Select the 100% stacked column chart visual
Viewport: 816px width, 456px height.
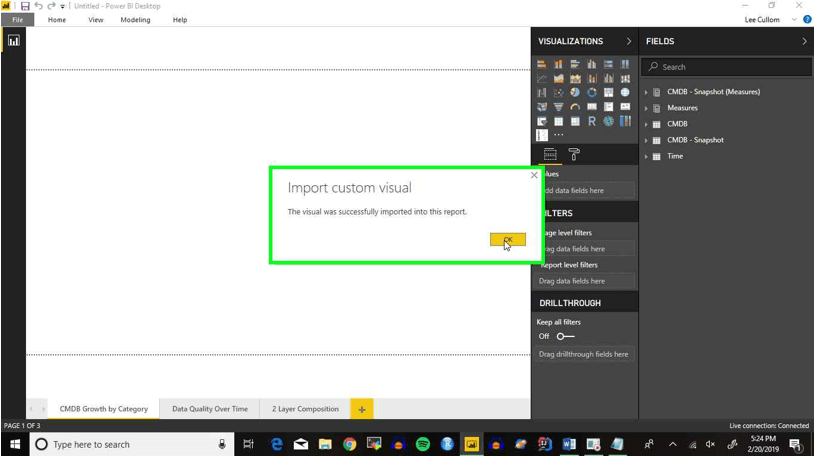(x=625, y=64)
